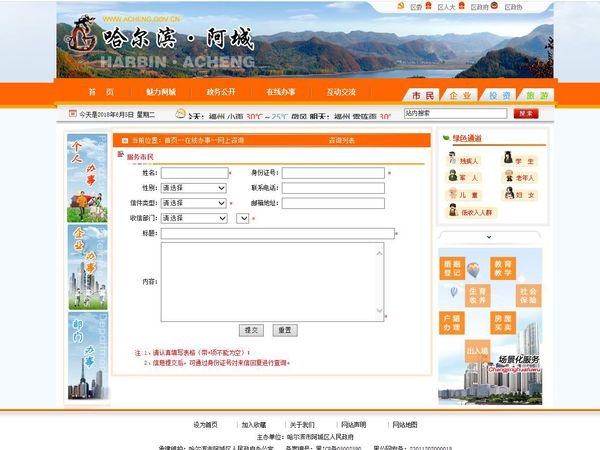This screenshot has height=450, width=600.
Task: Open the 在线办事 menu item
Action: coord(281,92)
